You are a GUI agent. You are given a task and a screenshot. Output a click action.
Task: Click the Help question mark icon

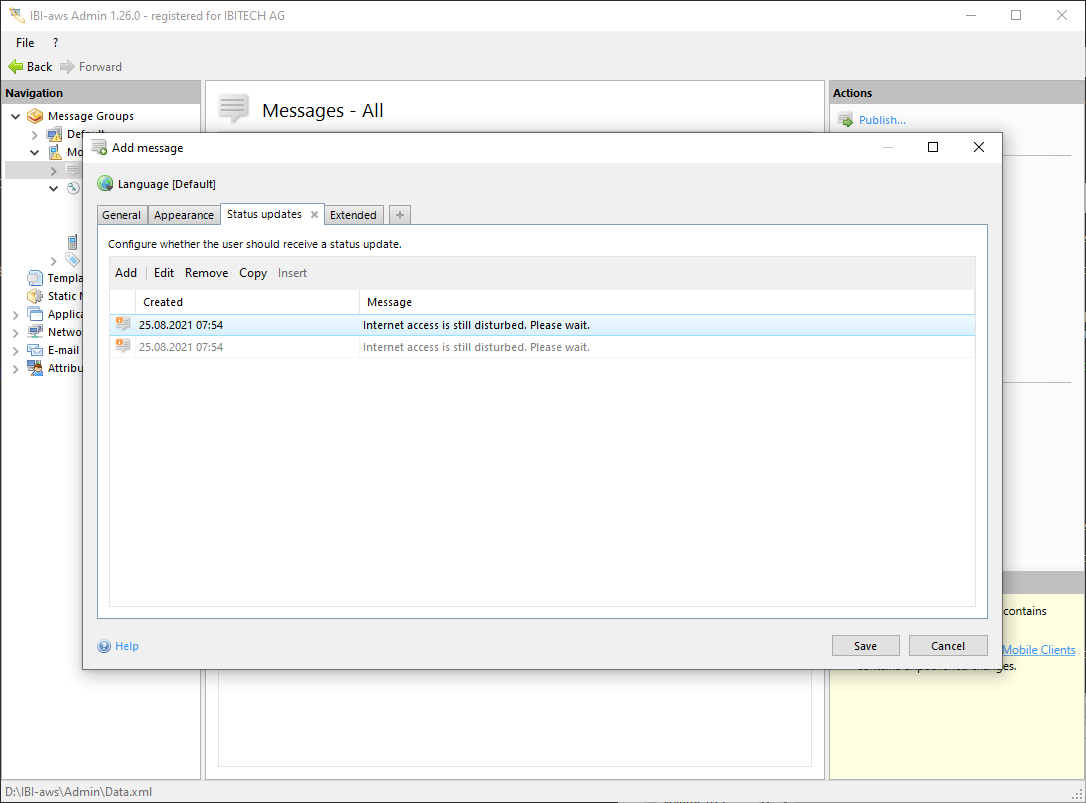coord(104,646)
